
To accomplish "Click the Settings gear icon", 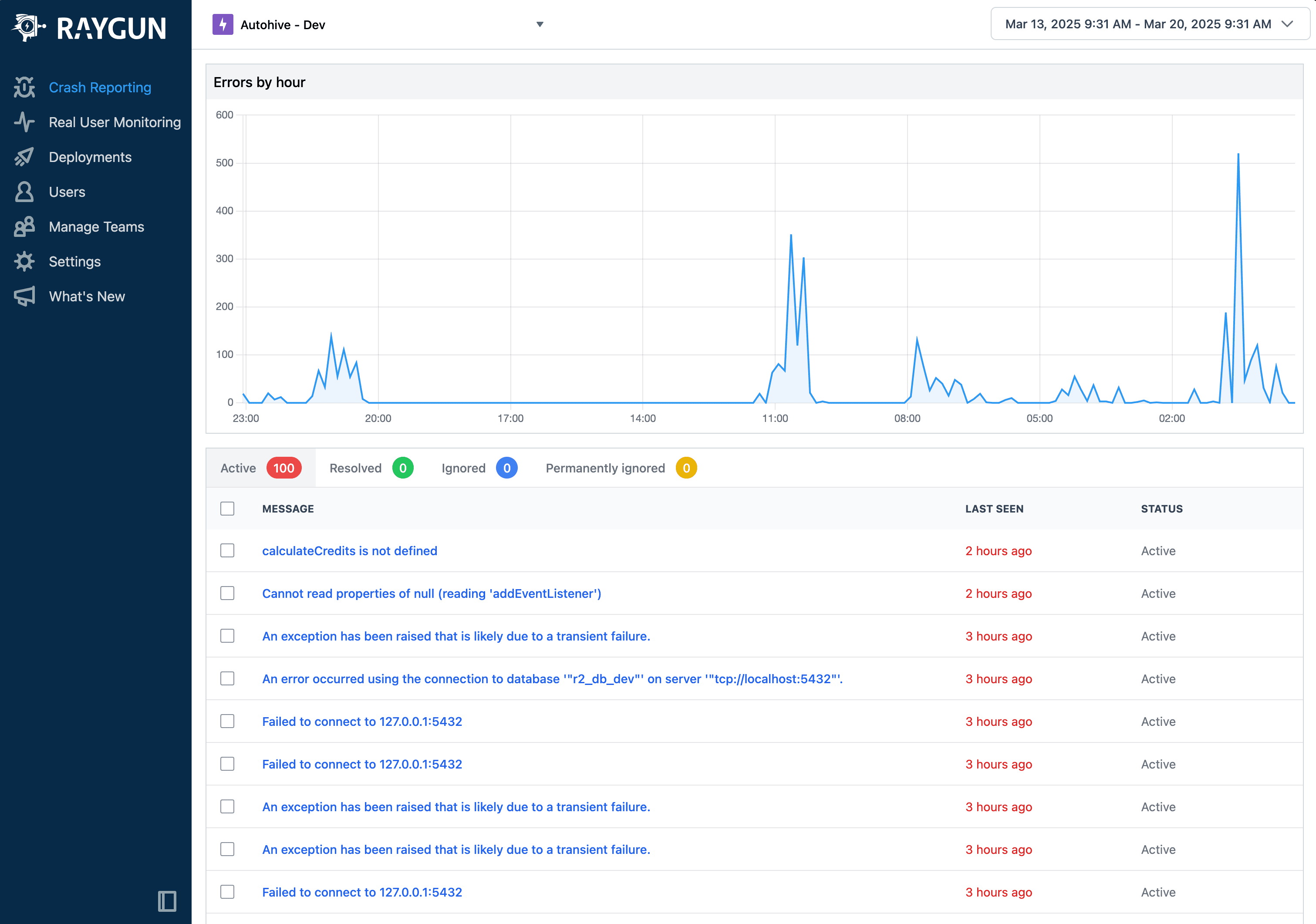I will coord(25,261).
